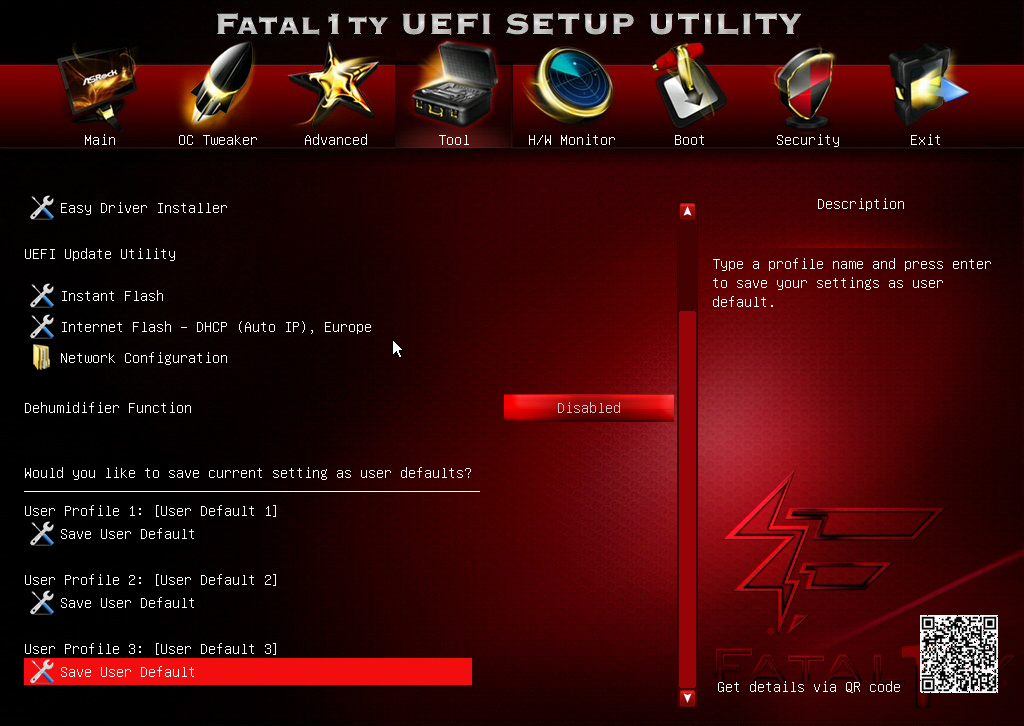Screen dimensions: 1024x726
Task: Click wrench icon beside Instant Flash
Action: pyautogui.click(x=42, y=296)
